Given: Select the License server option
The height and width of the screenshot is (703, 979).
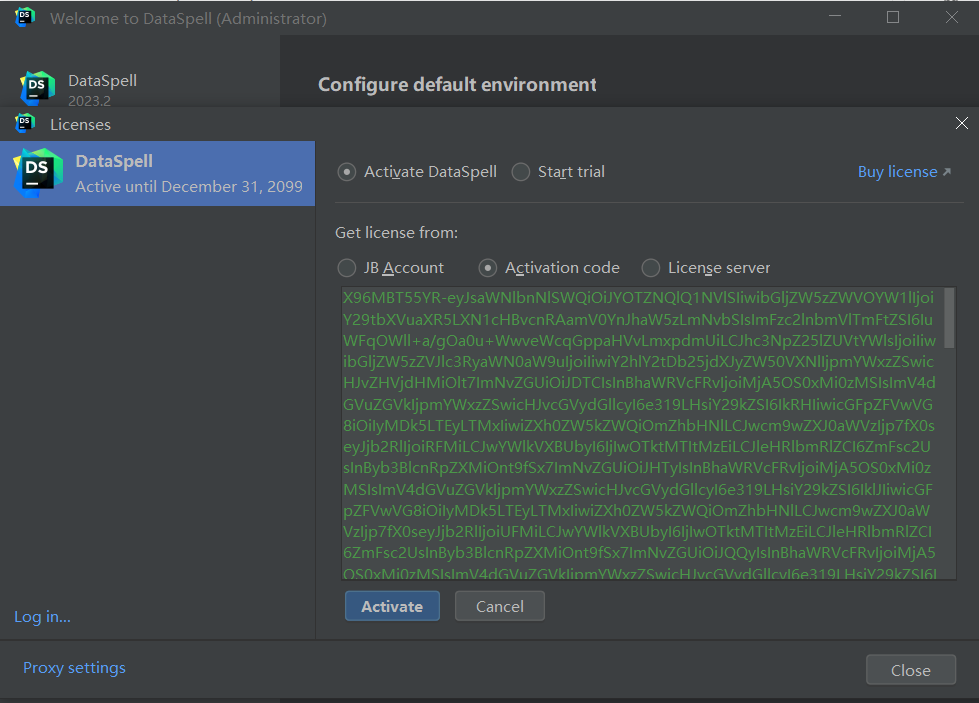Looking at the screenshot, I should pyautogui.click(x=650, y=267).
